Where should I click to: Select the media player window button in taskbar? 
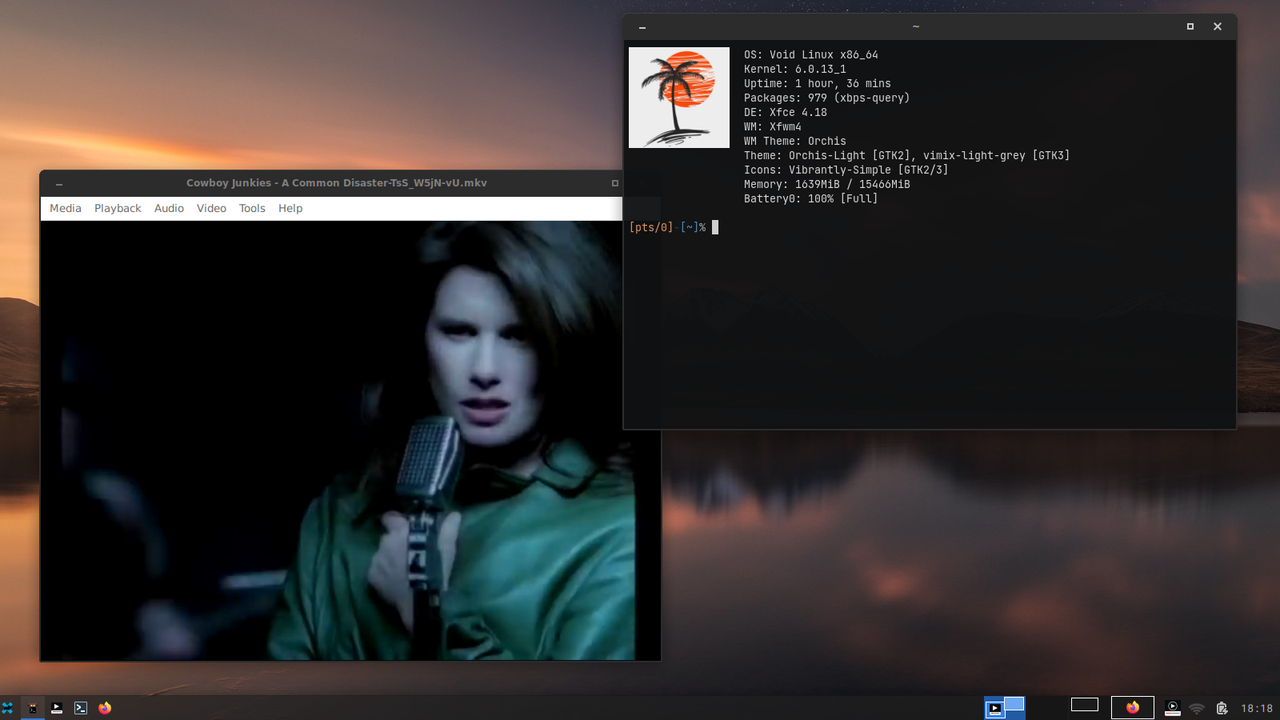pyautogui.click(x=57, y=708)
